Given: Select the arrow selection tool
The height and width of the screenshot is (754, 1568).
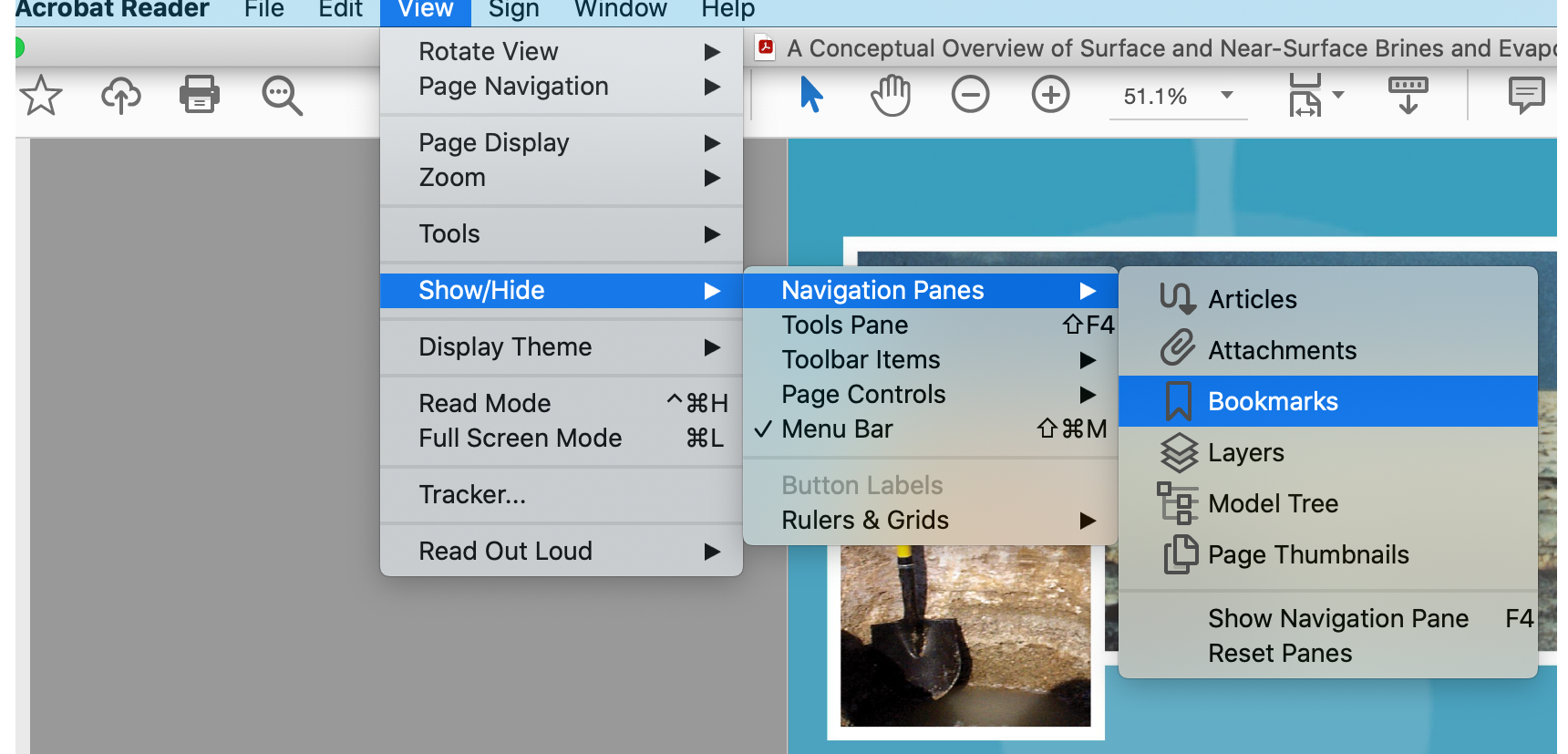Looking at the screenshot, I should tap(810, 95).
